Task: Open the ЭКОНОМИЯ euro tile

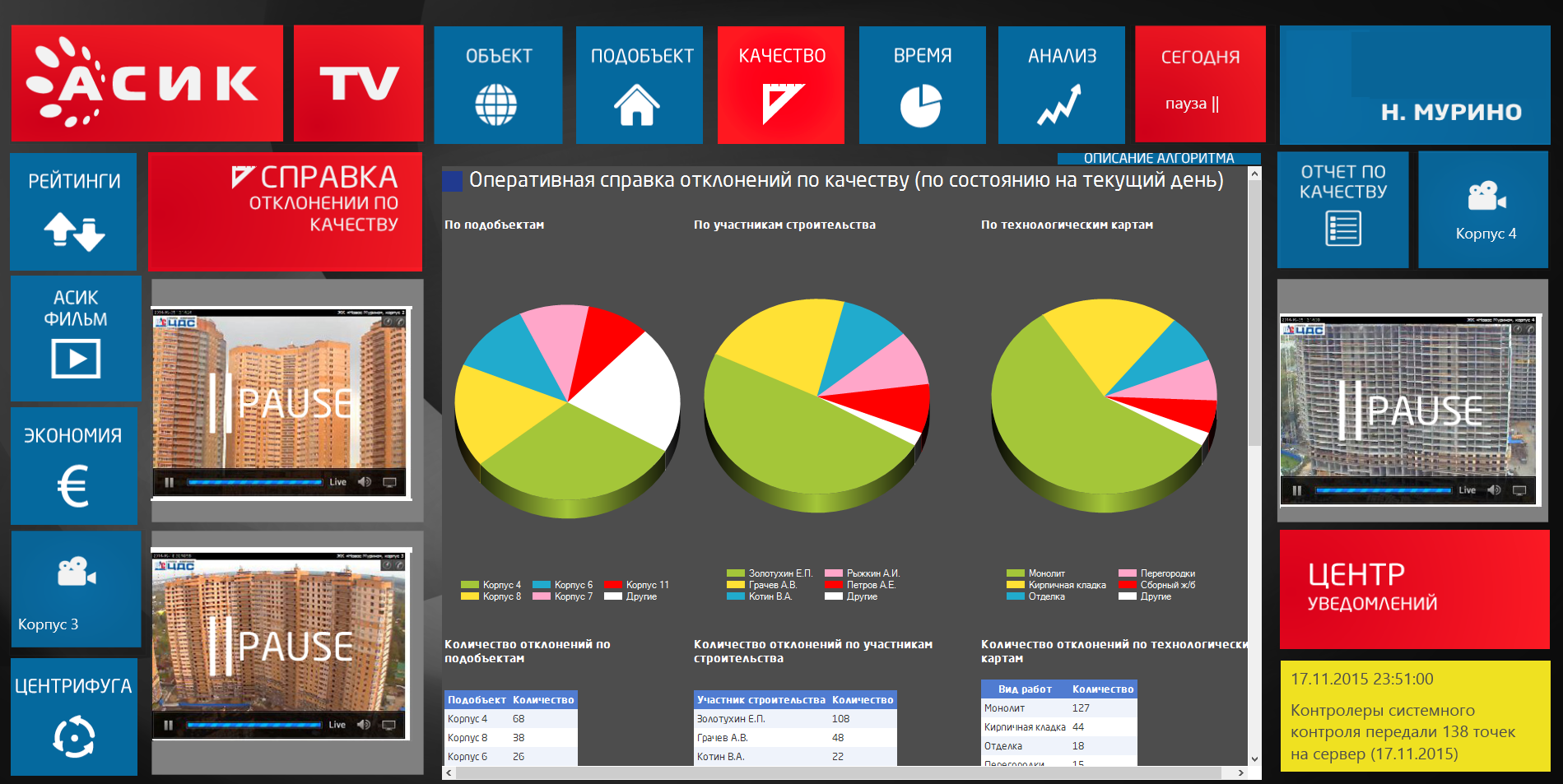Action: click(x=74, y=466)
